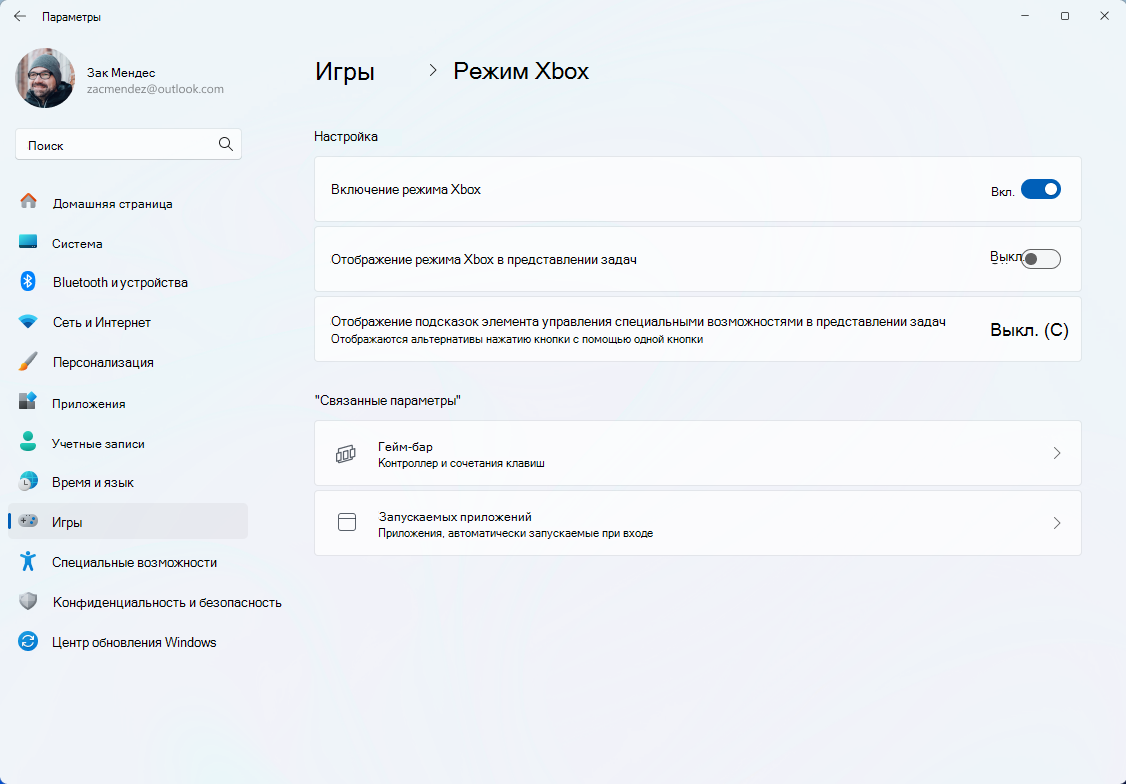Image resolution: width=1126 pixels, height=784 pixels.
Task: Click the Запускаемых приложений window icon
Action: (x=347, y=522)
